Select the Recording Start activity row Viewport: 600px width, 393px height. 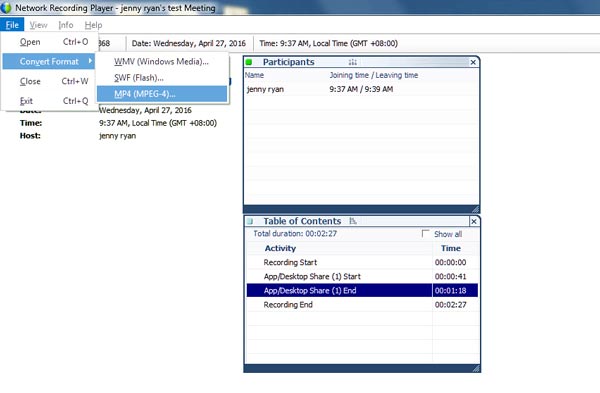[362, 263]
